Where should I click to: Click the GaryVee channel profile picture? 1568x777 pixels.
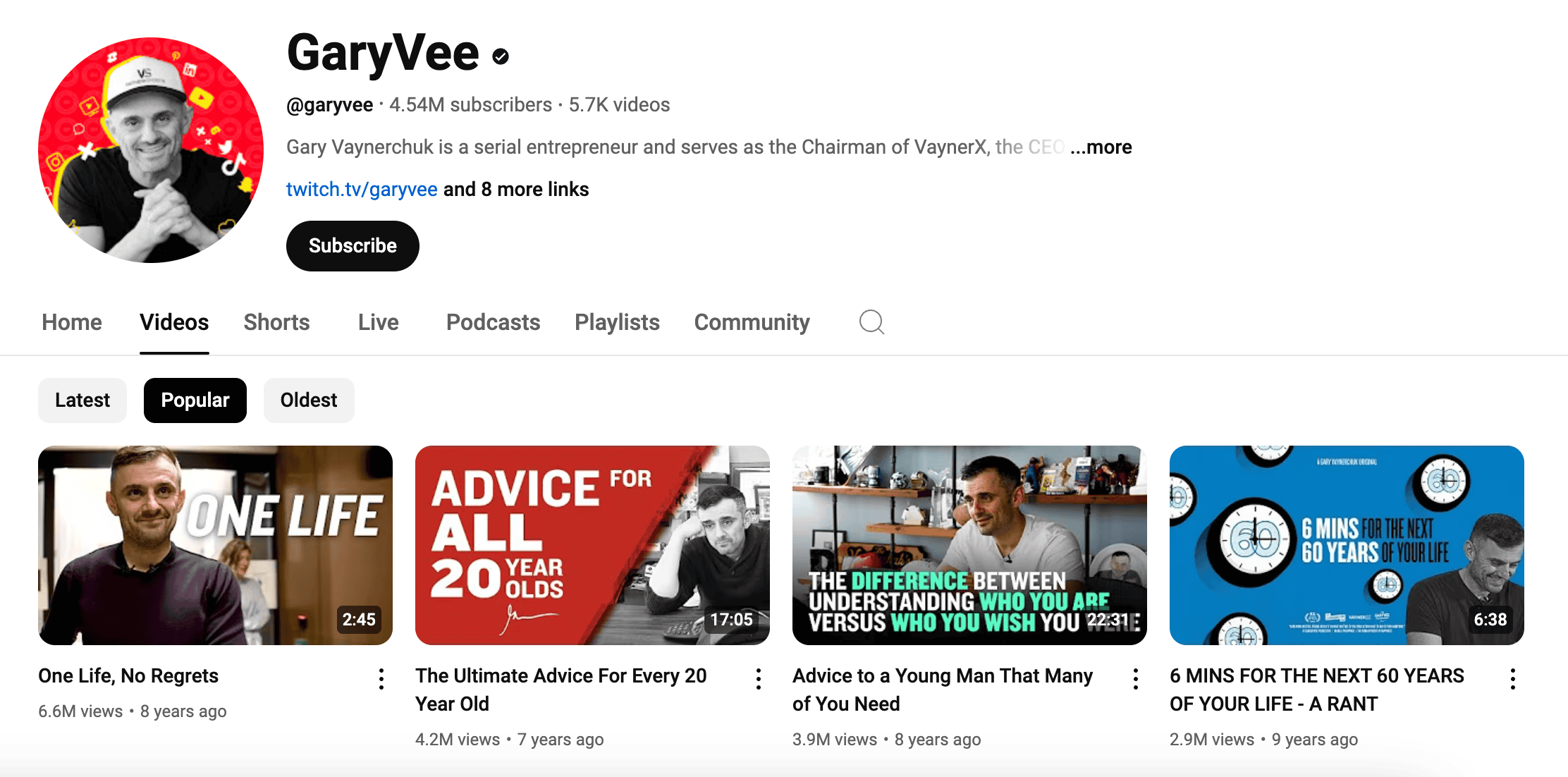point(151,150)
